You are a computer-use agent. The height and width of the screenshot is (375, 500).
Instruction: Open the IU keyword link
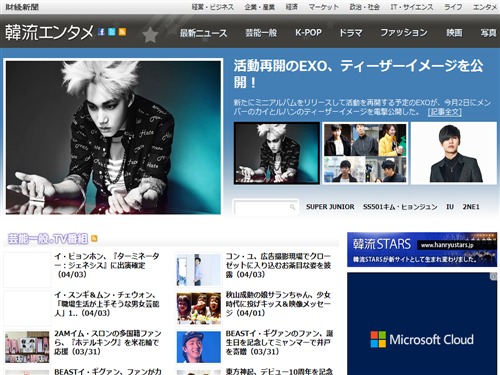click(450, 207)
